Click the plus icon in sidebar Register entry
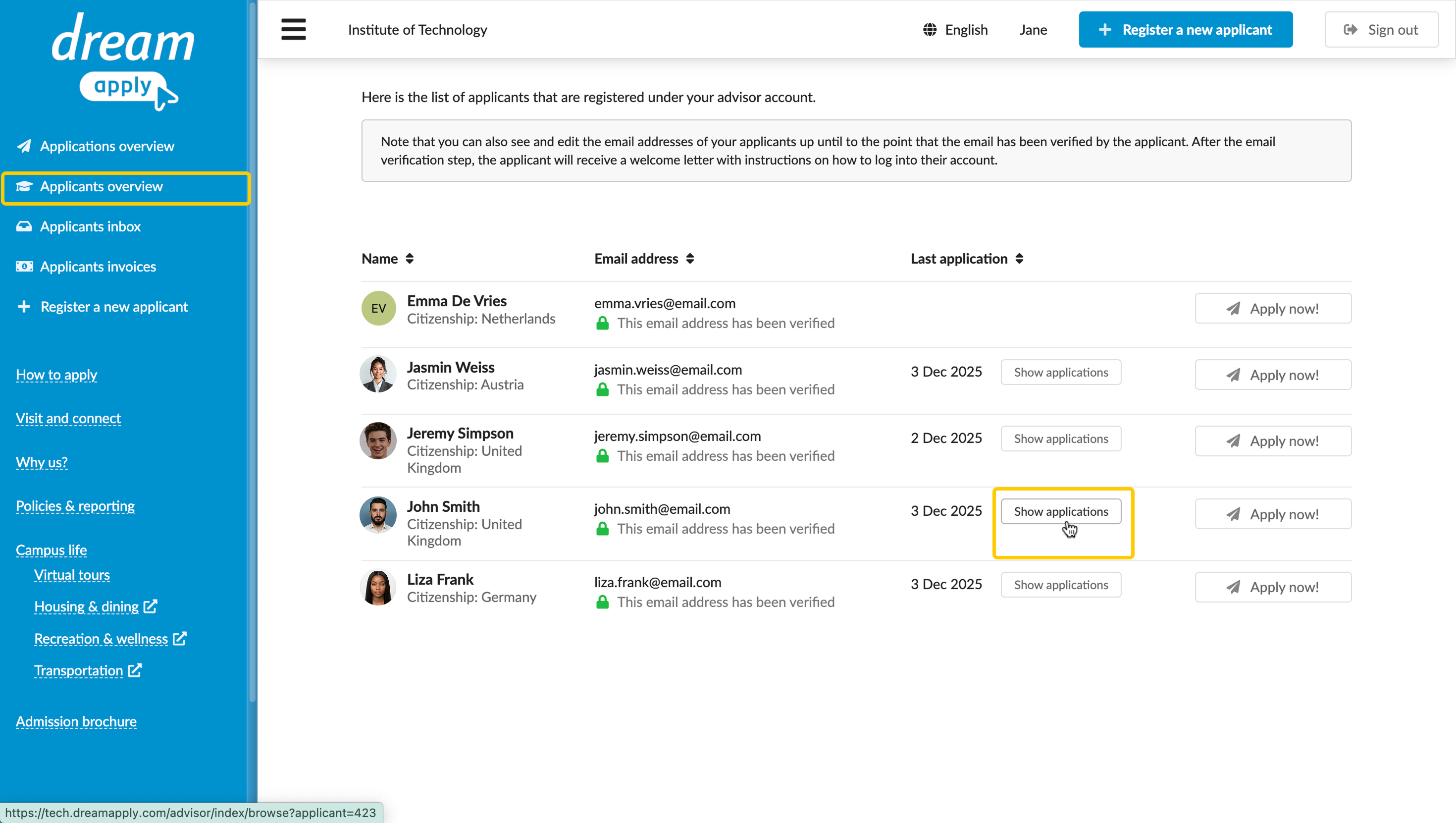1456x823 pixels. point(24,307)
